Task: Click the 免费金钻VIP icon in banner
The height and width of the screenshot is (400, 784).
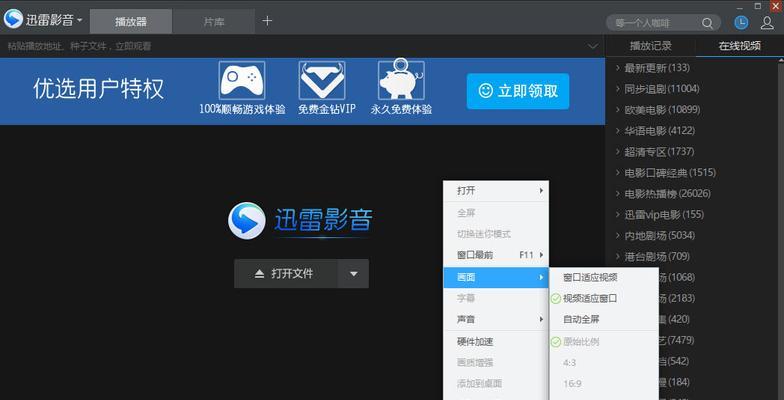Action: 322,80
